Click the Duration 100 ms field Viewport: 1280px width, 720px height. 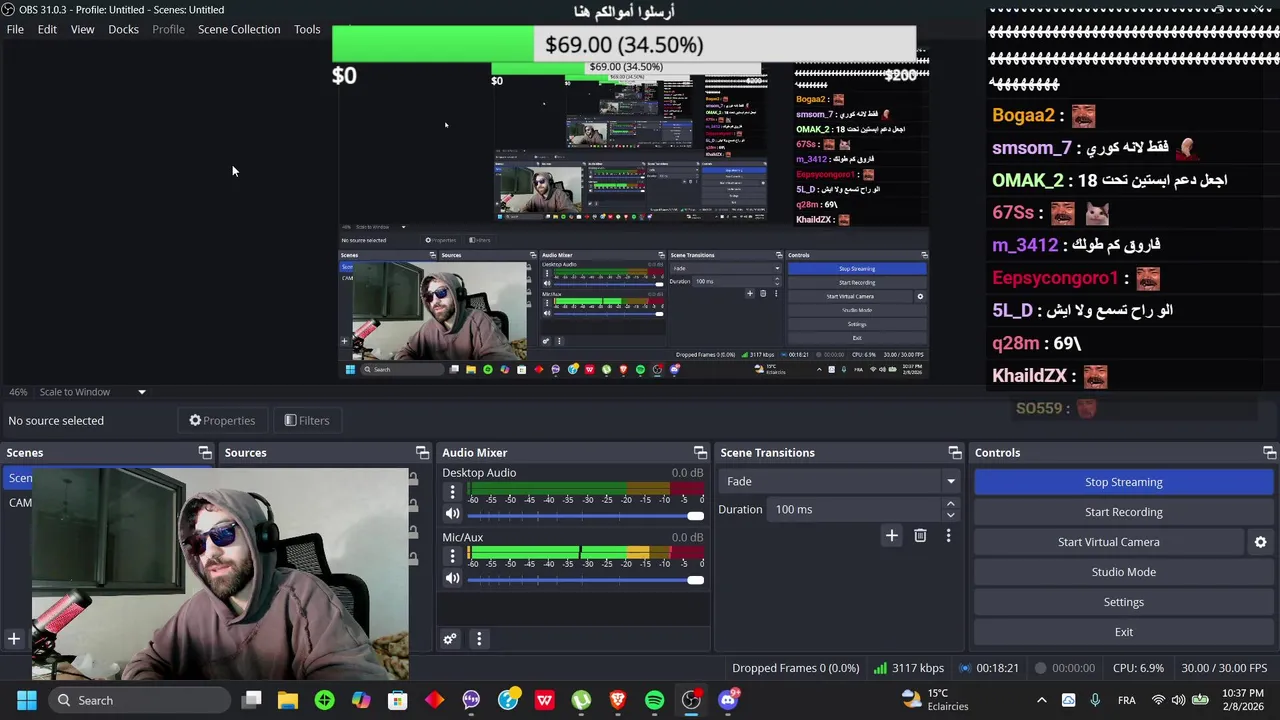point(852,509)
